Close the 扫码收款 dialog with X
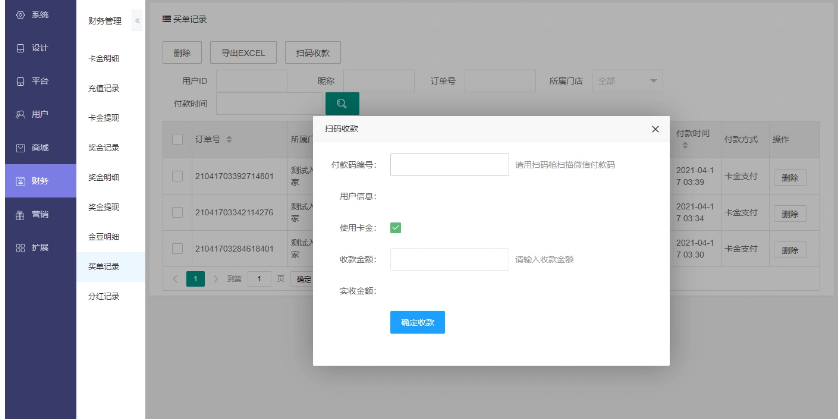Screen dimensions: 839x419 coord(655,129)
